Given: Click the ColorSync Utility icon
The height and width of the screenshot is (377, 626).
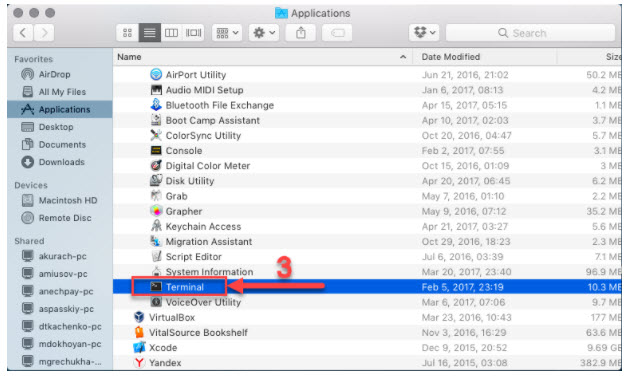Looking at the screenshot, I should 156,135.
